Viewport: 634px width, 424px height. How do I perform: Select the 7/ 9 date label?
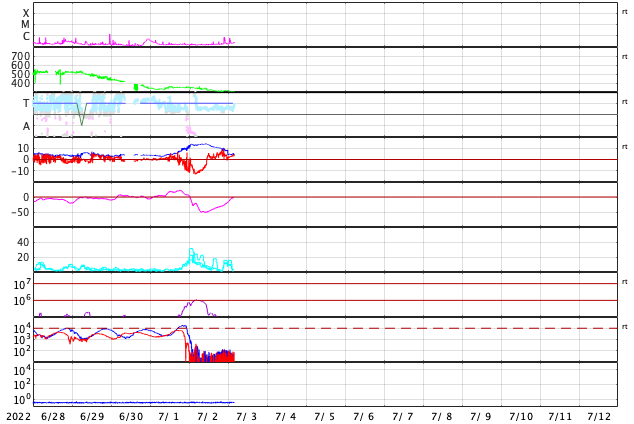tap(481, 416)
